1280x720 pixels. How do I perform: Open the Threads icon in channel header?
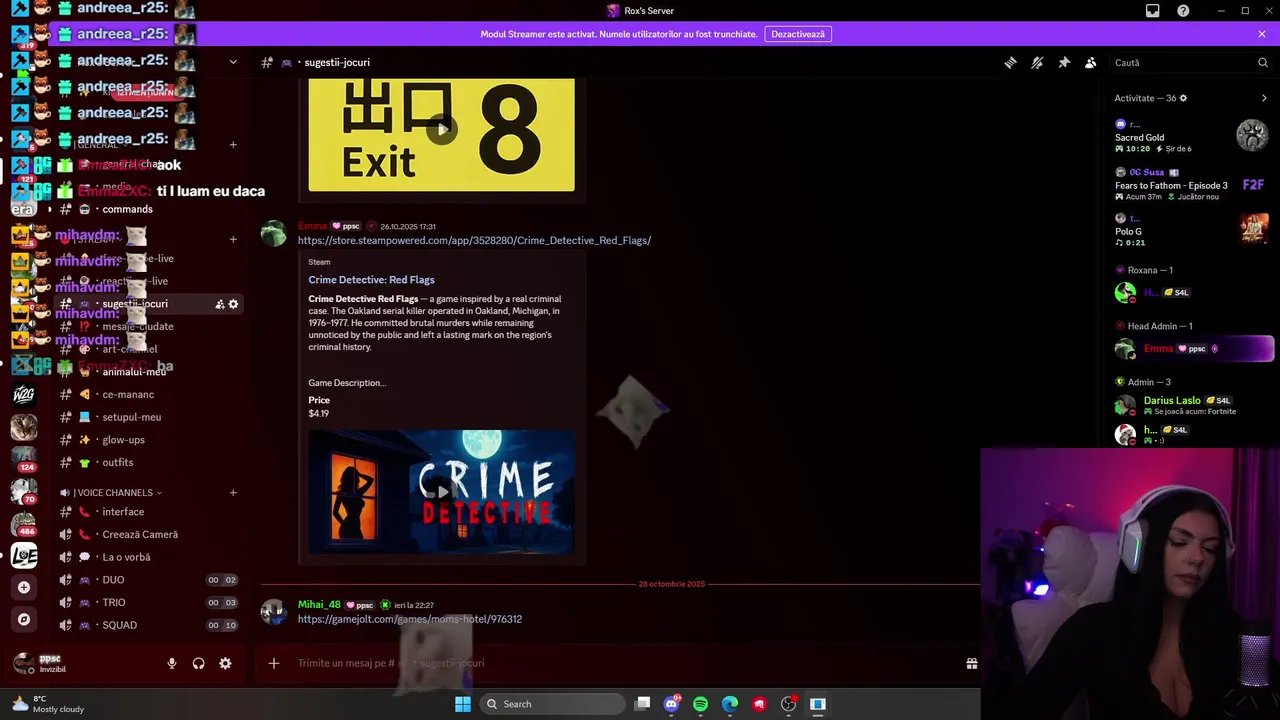(1010, 62)
